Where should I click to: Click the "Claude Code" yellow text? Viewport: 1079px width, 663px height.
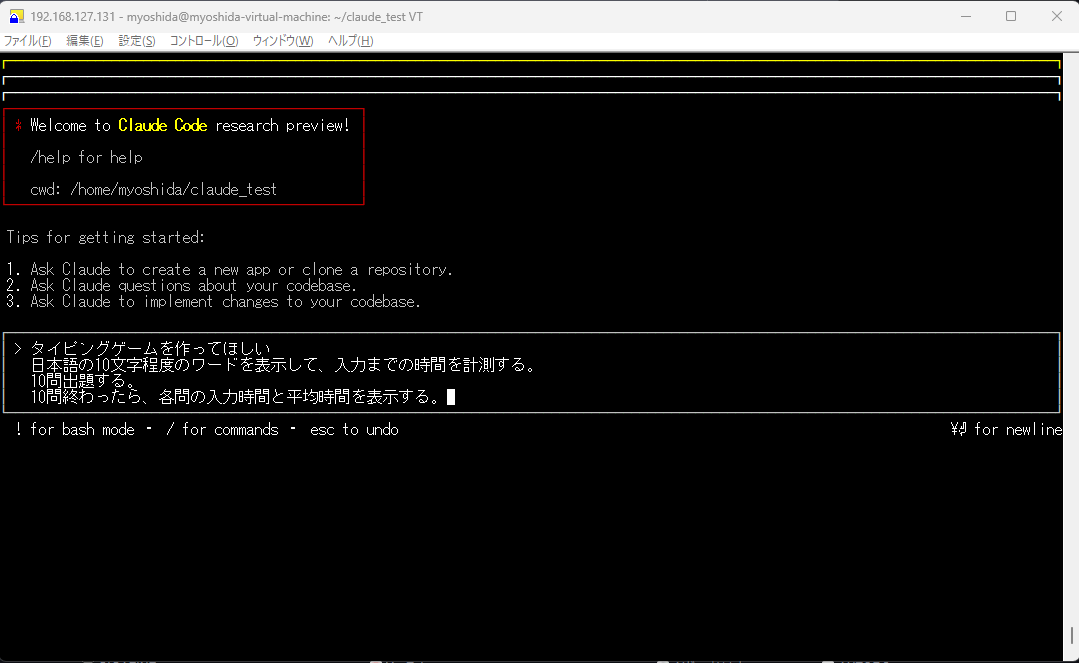162,125
